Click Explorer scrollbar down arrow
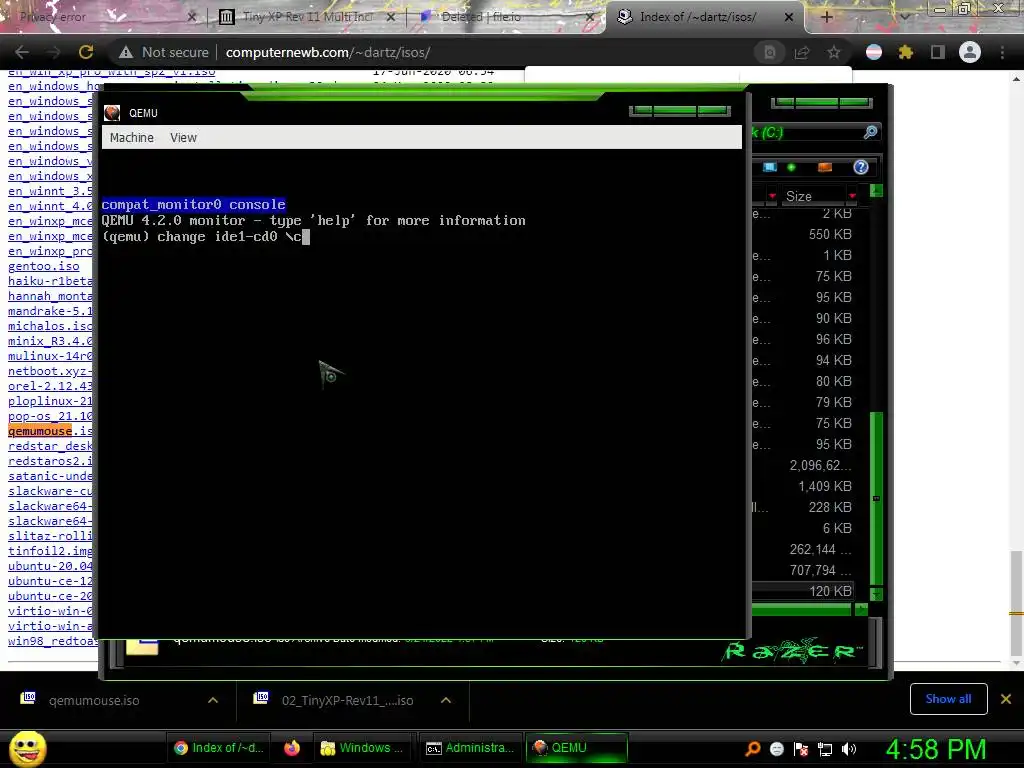 point(876,594)
